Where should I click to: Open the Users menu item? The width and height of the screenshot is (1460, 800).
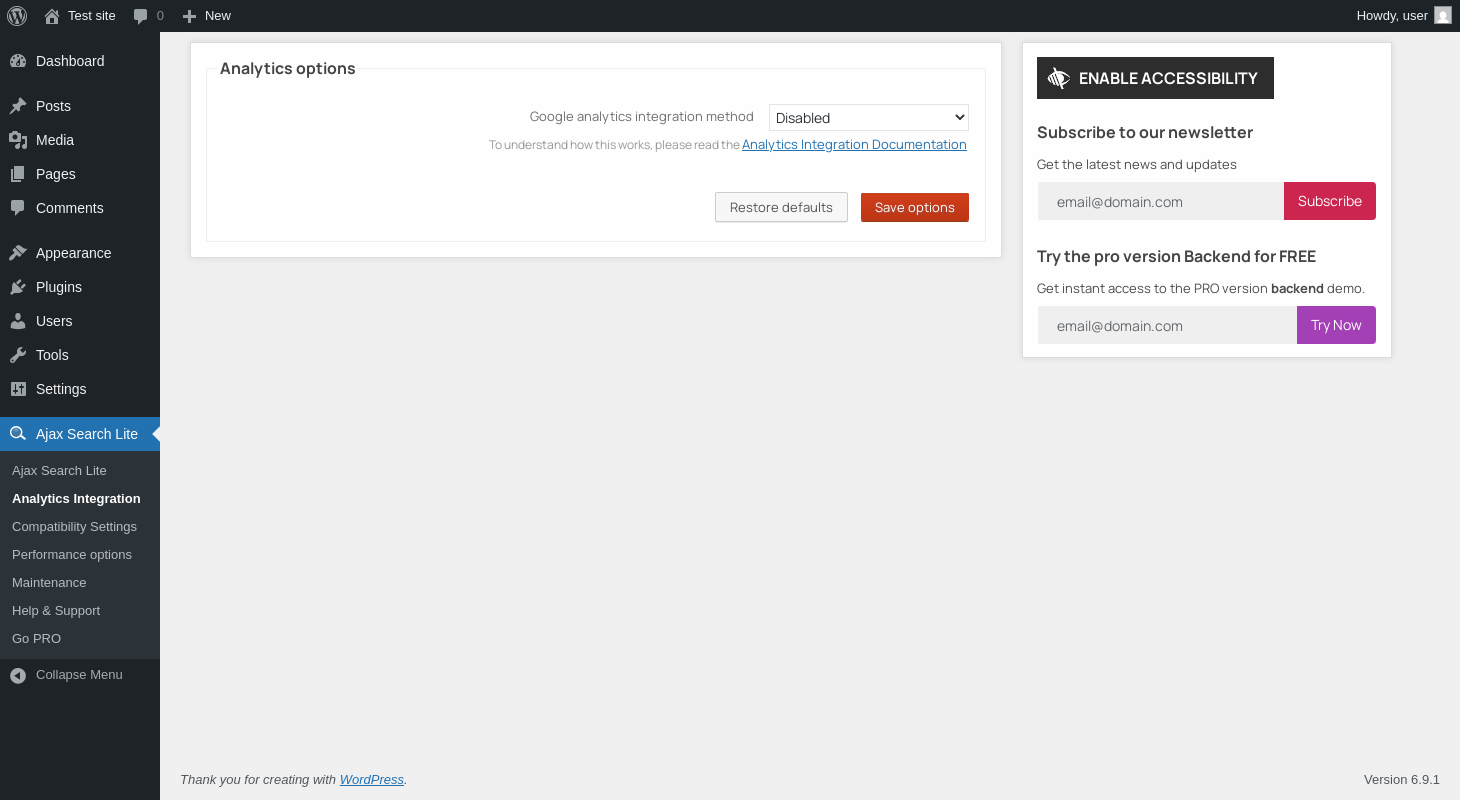point(80,321)
